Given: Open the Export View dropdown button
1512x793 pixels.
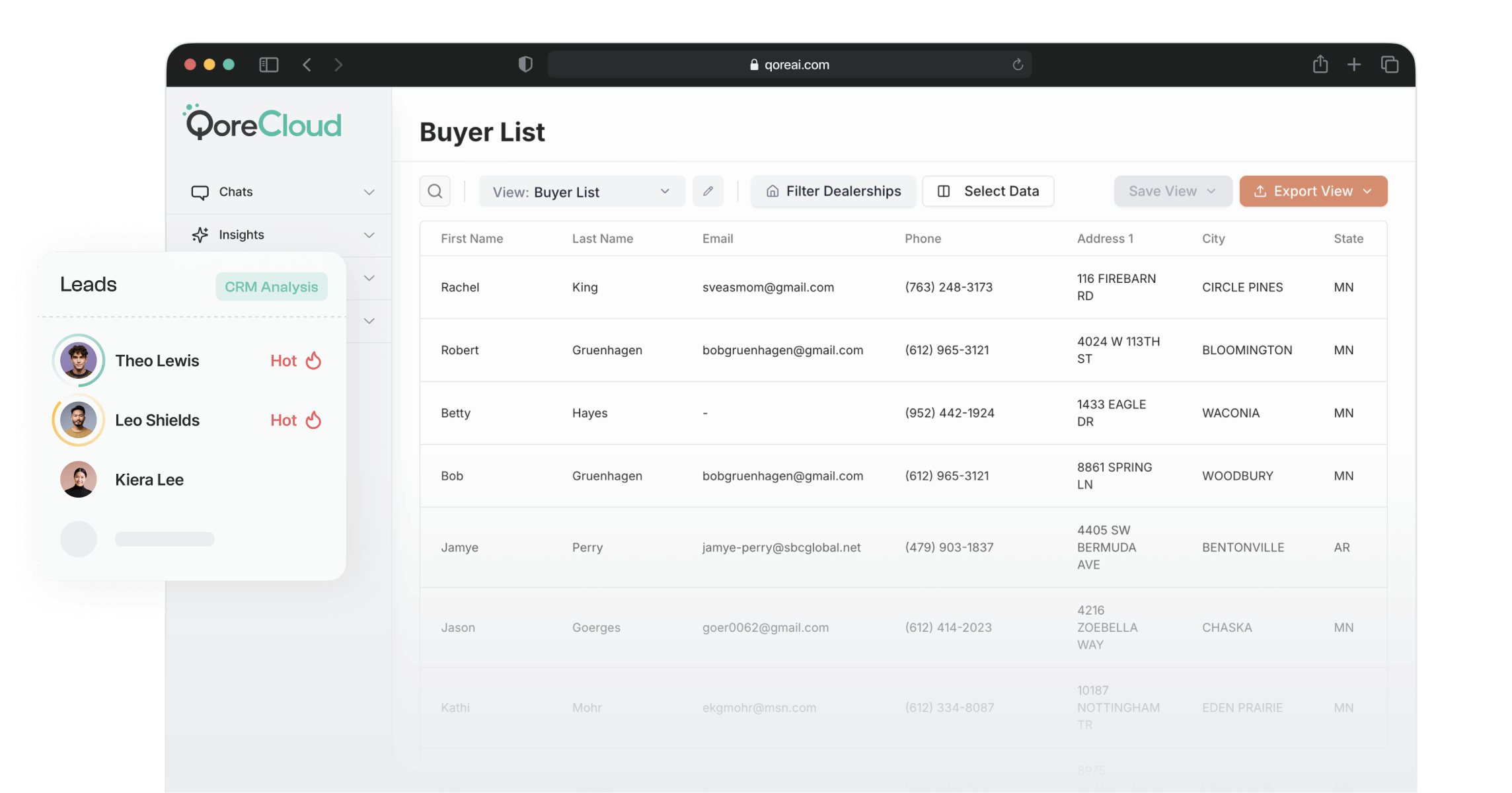Looking at the screenshot, I should point(1312,192).
